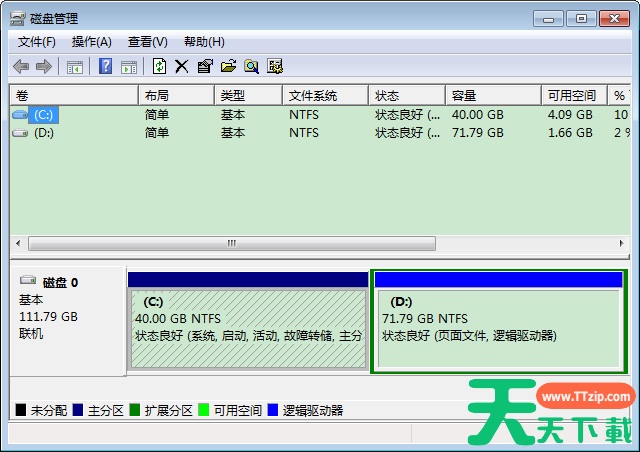Click the 联机 status text under Disk 0
Image resolution: width=640 pixels, height=452 pixels.
pos(31,334)
